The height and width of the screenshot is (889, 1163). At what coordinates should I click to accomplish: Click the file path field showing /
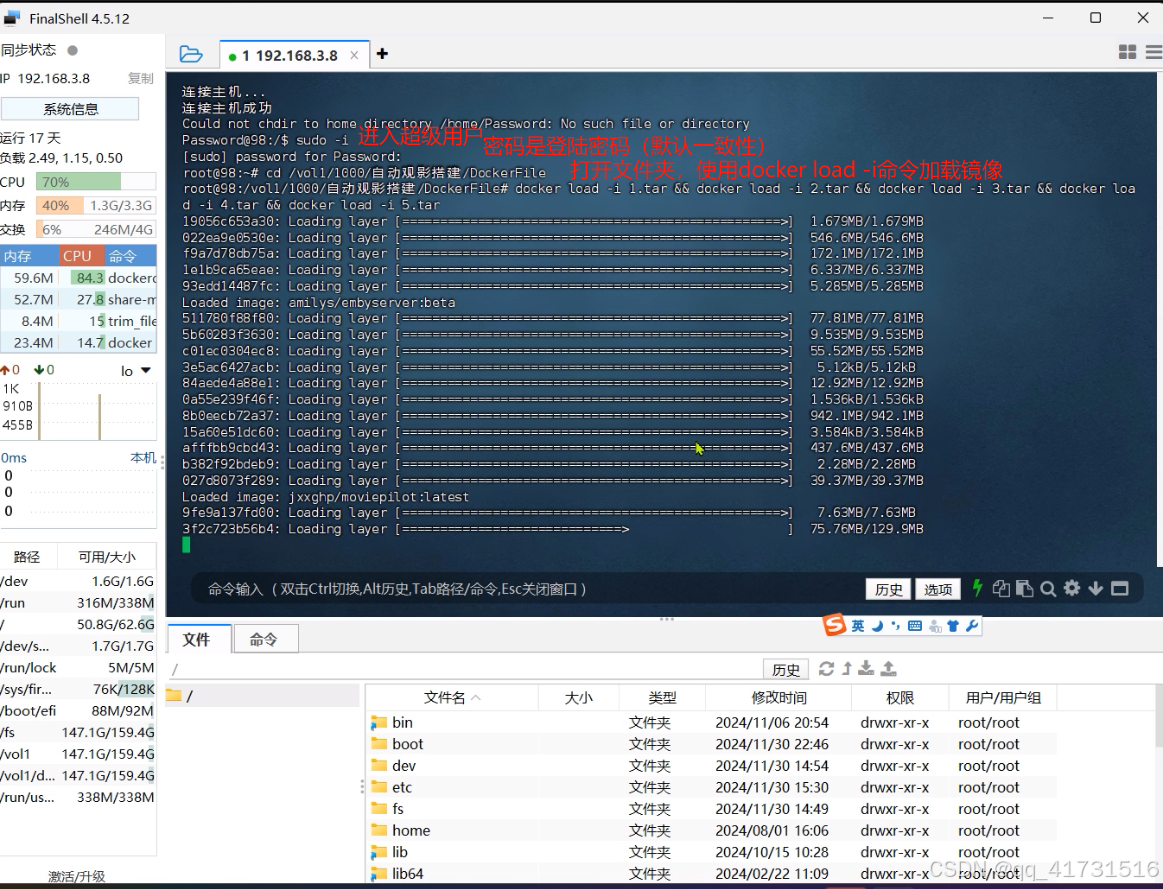[464, 670]
